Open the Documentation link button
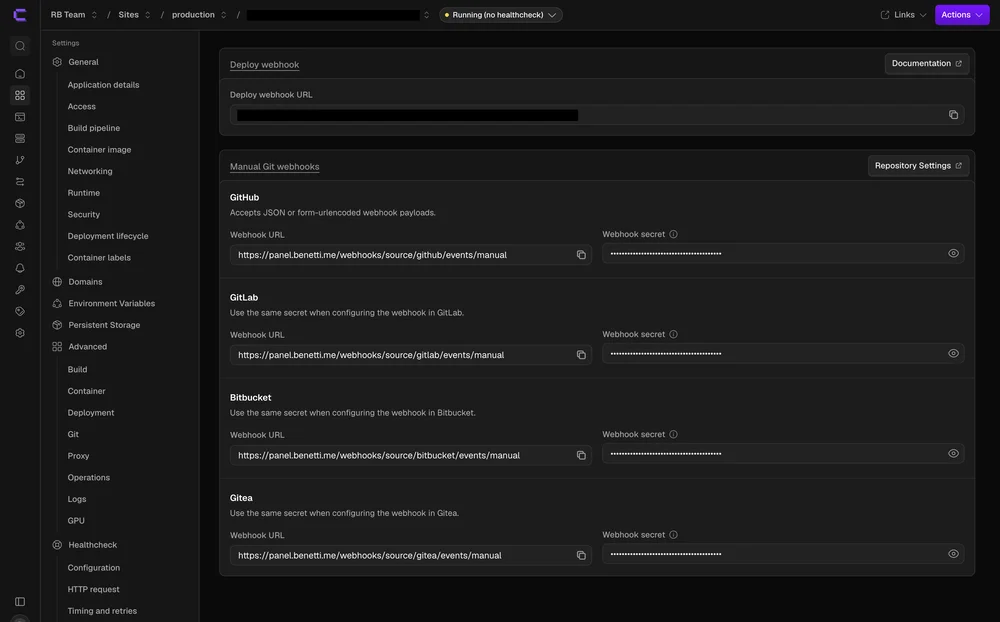Screen dimensions: 1000x622 pyautogui.click(x=926, y=63)
